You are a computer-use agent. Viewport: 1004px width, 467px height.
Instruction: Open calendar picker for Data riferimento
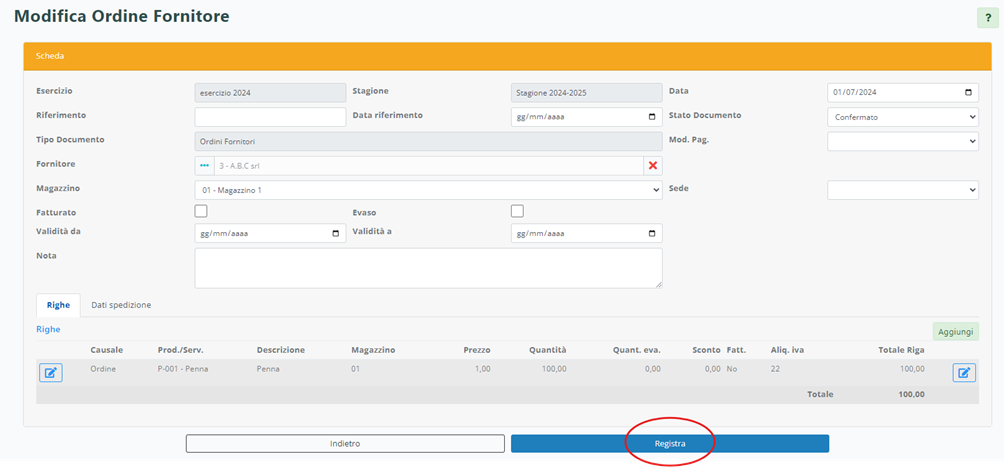click(652, 117)
